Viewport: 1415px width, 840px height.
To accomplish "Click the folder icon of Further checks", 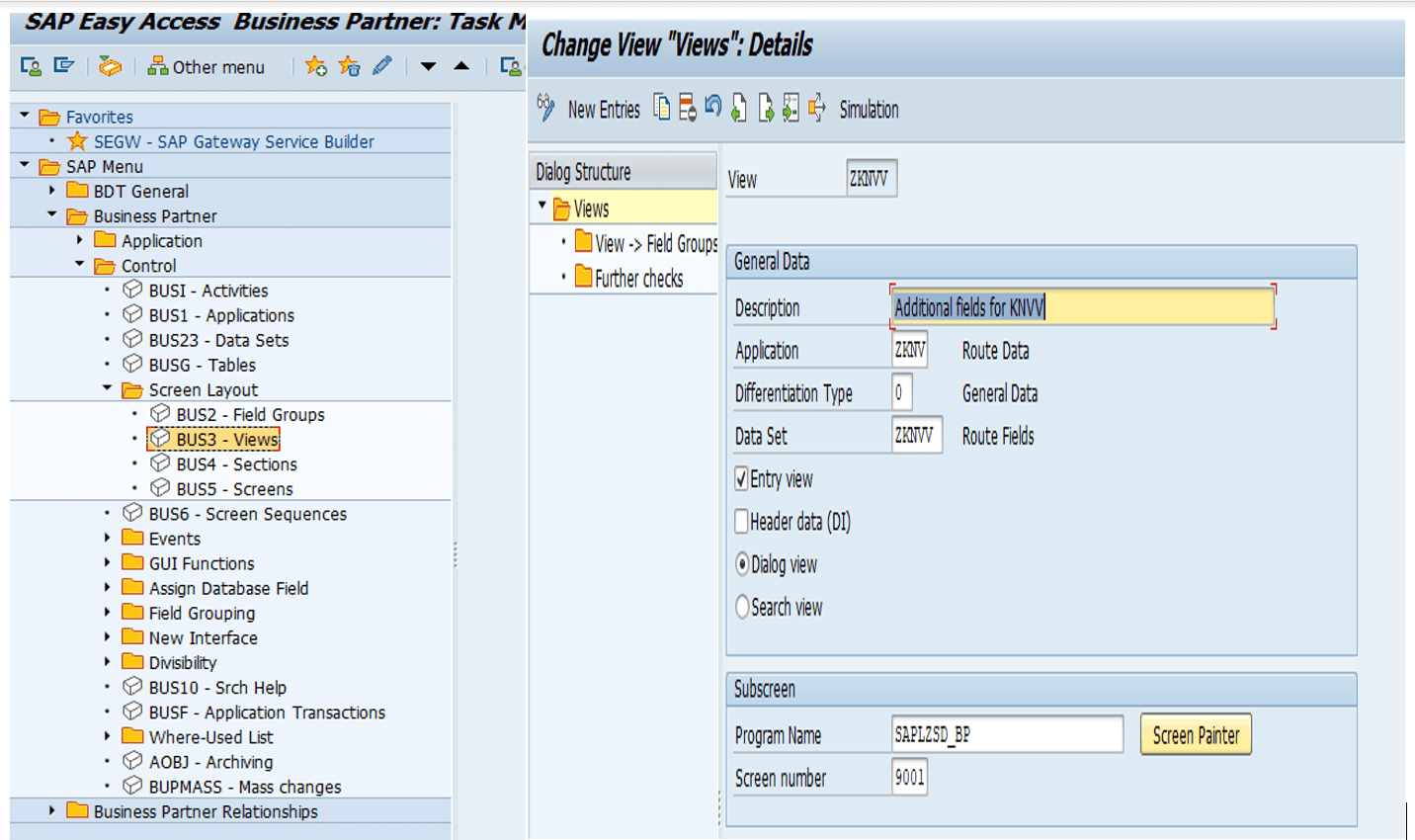I will point(583,277).
